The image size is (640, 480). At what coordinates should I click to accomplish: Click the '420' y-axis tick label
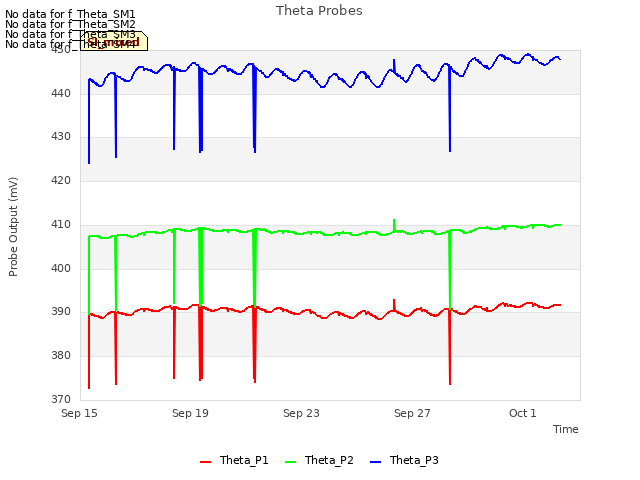[x=61, y=180]
